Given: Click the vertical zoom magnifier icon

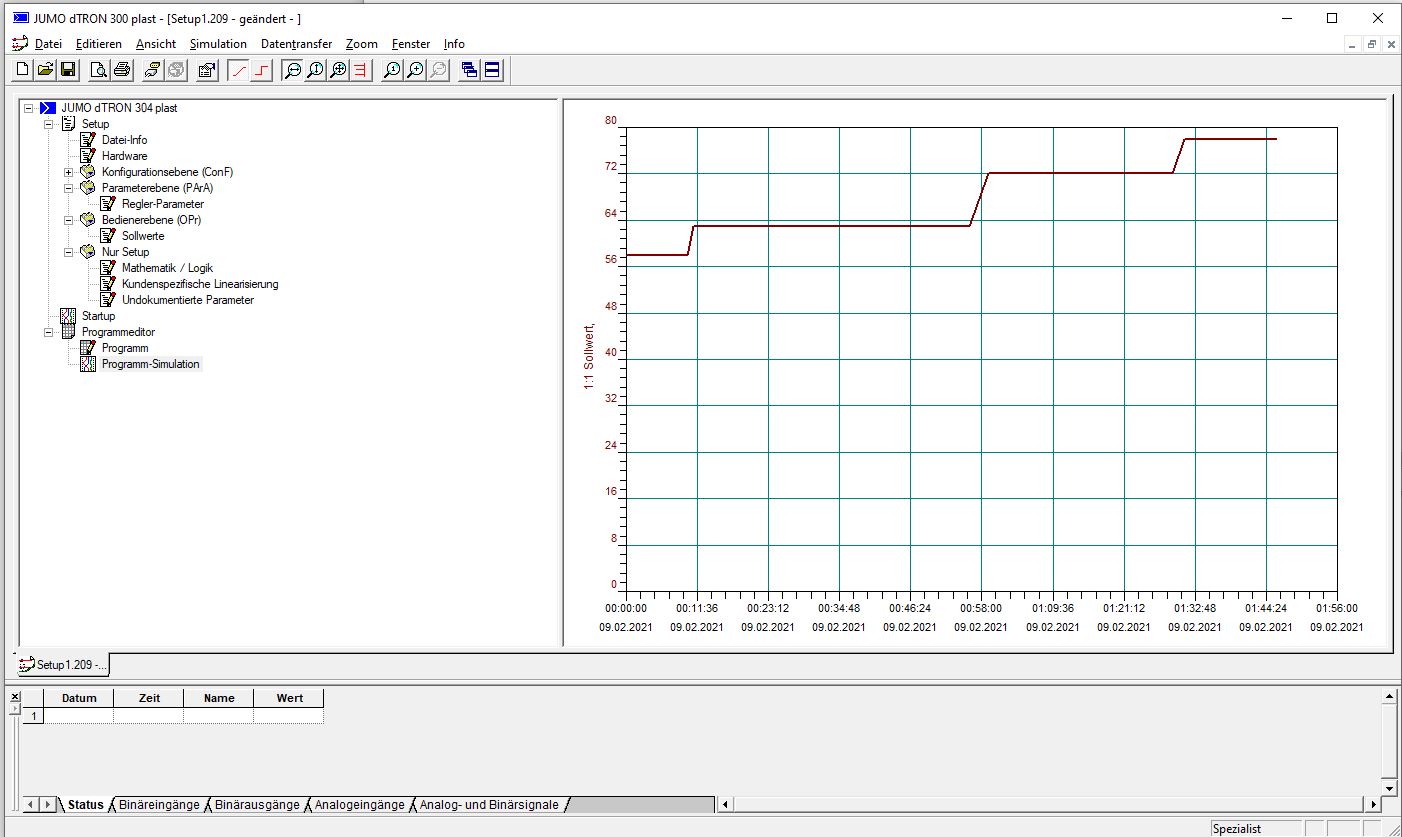Looking at the screenshot, I should tap(315, 70).
